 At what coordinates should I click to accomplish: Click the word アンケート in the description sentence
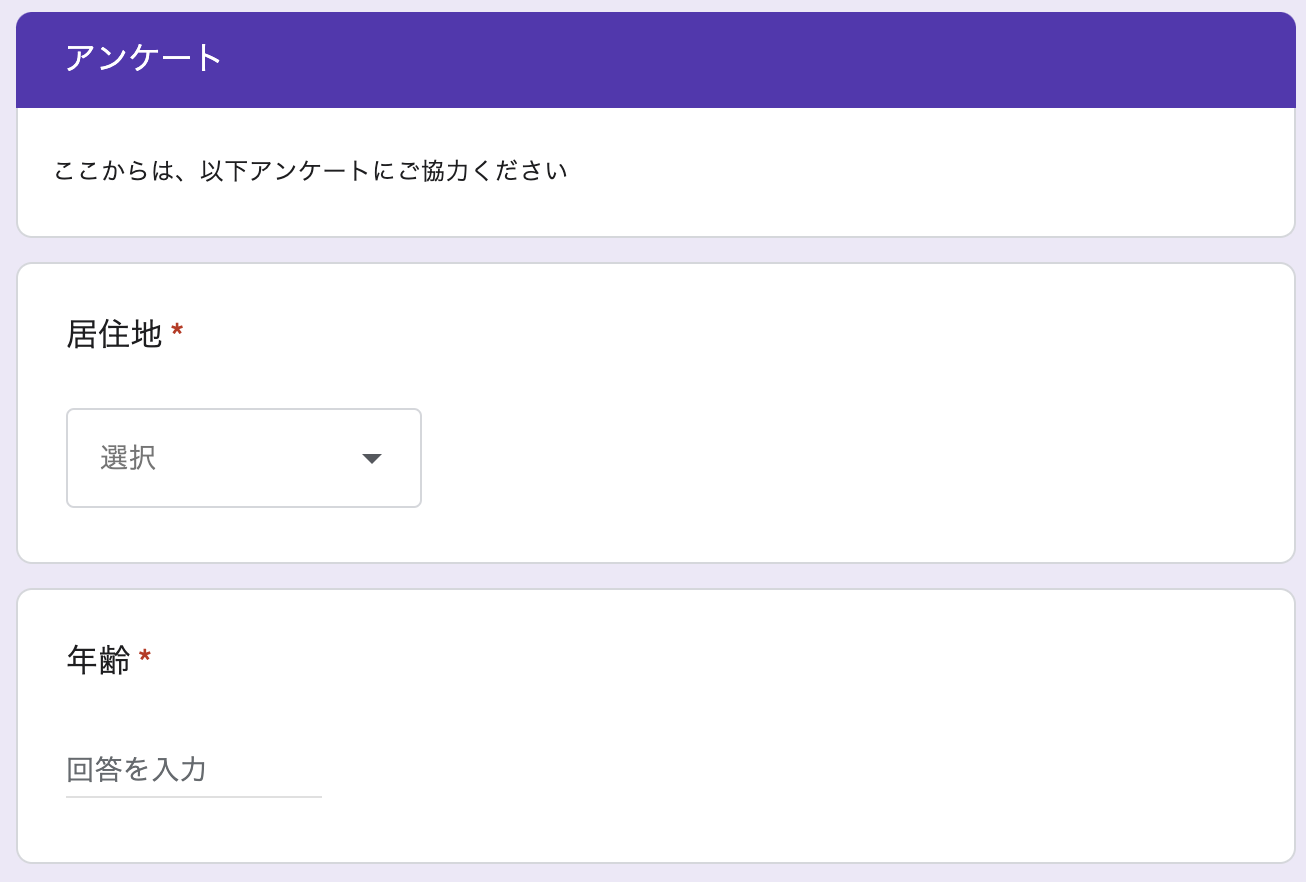click(x=310, y=171)
